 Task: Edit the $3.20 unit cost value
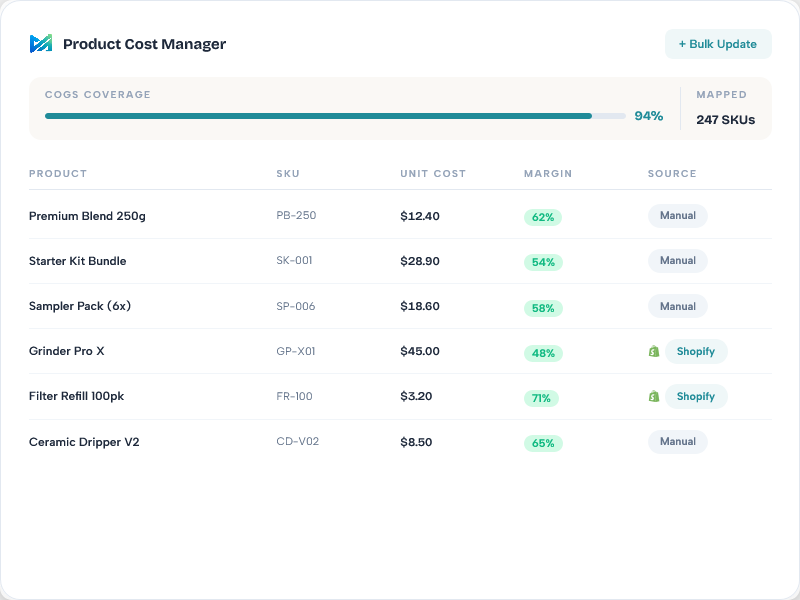pos(416,397)
